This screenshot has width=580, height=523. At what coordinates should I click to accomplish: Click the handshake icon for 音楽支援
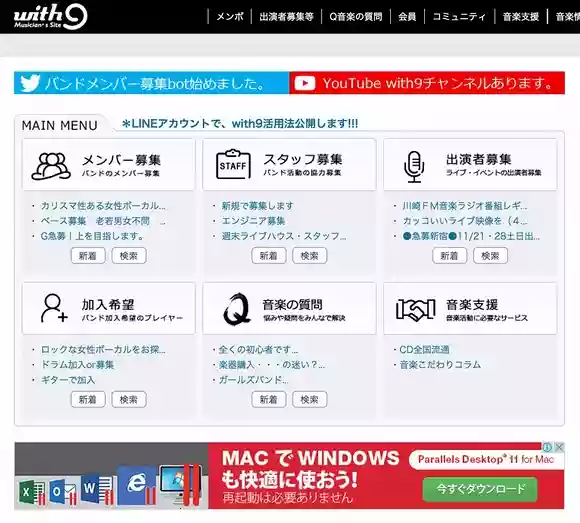click(415, 309)
